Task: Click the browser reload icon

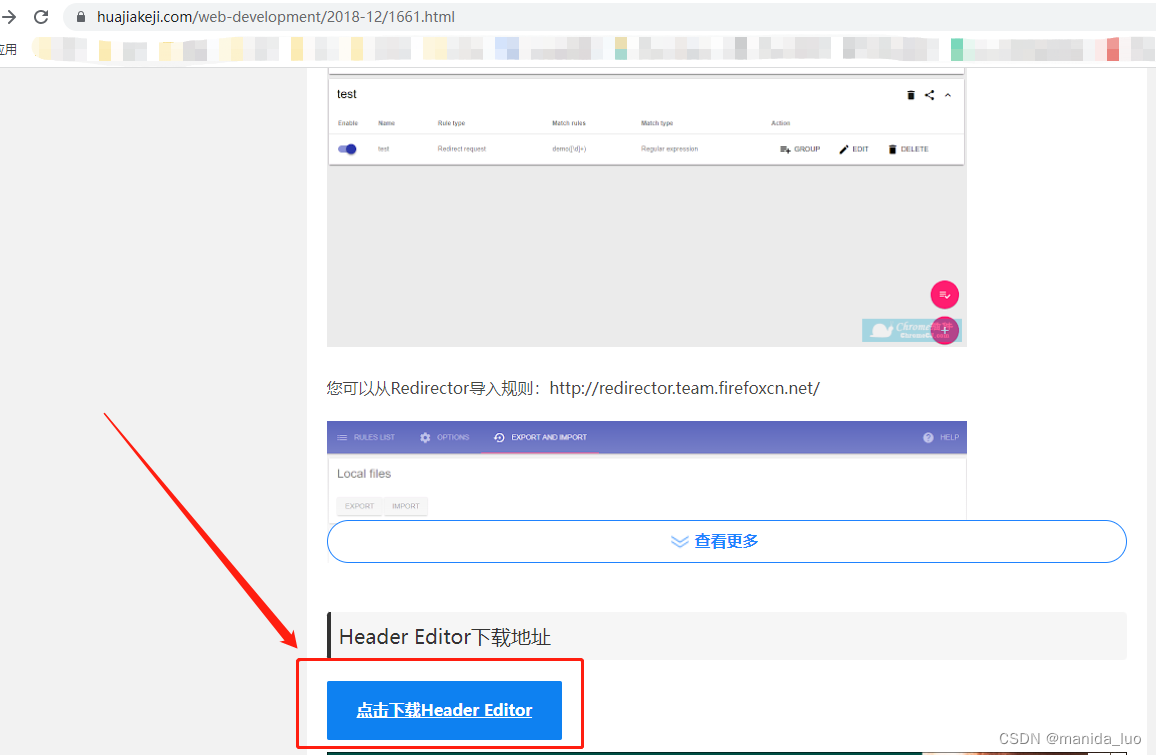Action: pyautogui.click(x=40, y=16)
